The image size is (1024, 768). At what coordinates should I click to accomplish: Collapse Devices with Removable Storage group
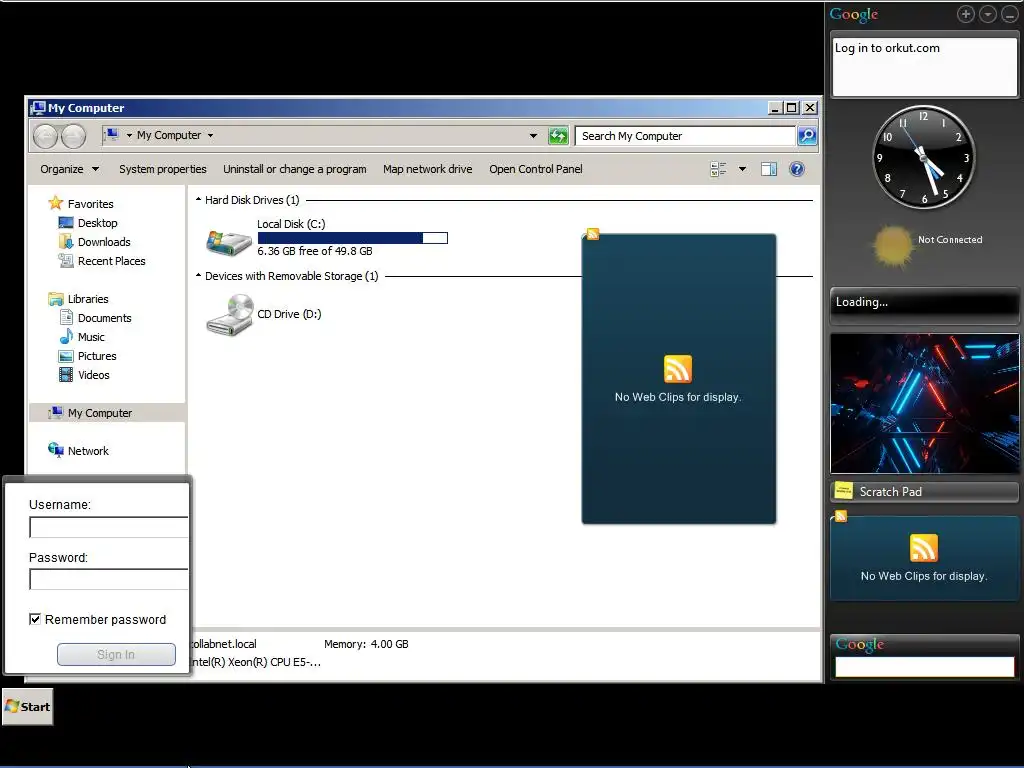click(198, 276)
